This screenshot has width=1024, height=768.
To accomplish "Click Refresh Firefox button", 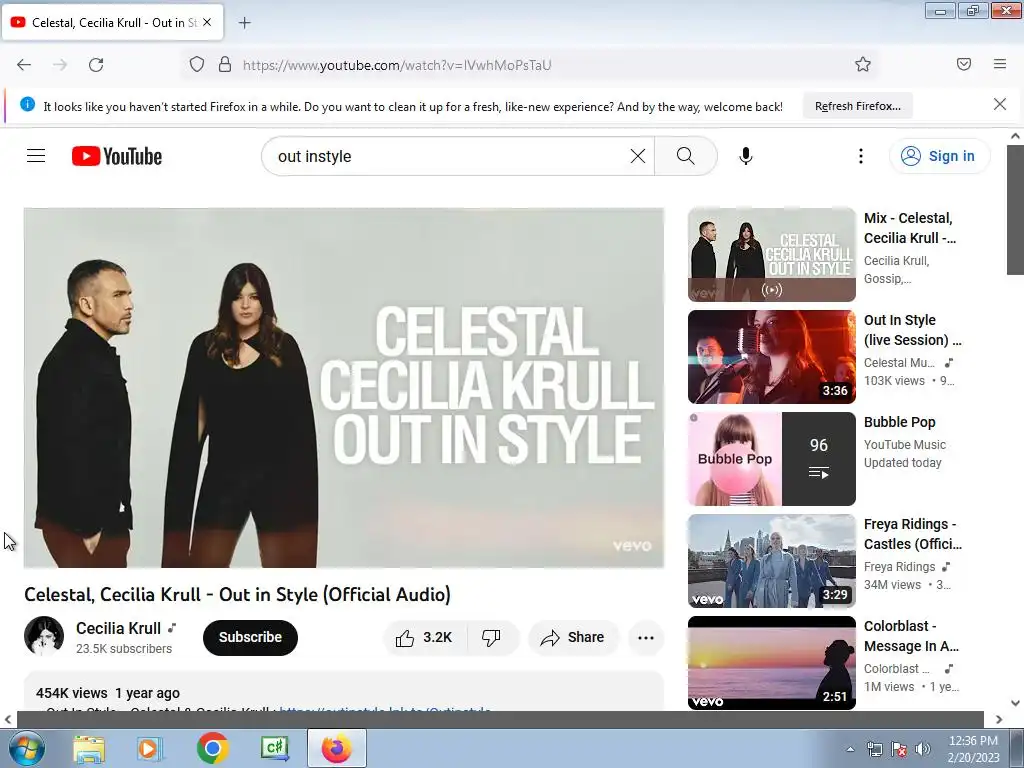I will [x=857, y=106].
